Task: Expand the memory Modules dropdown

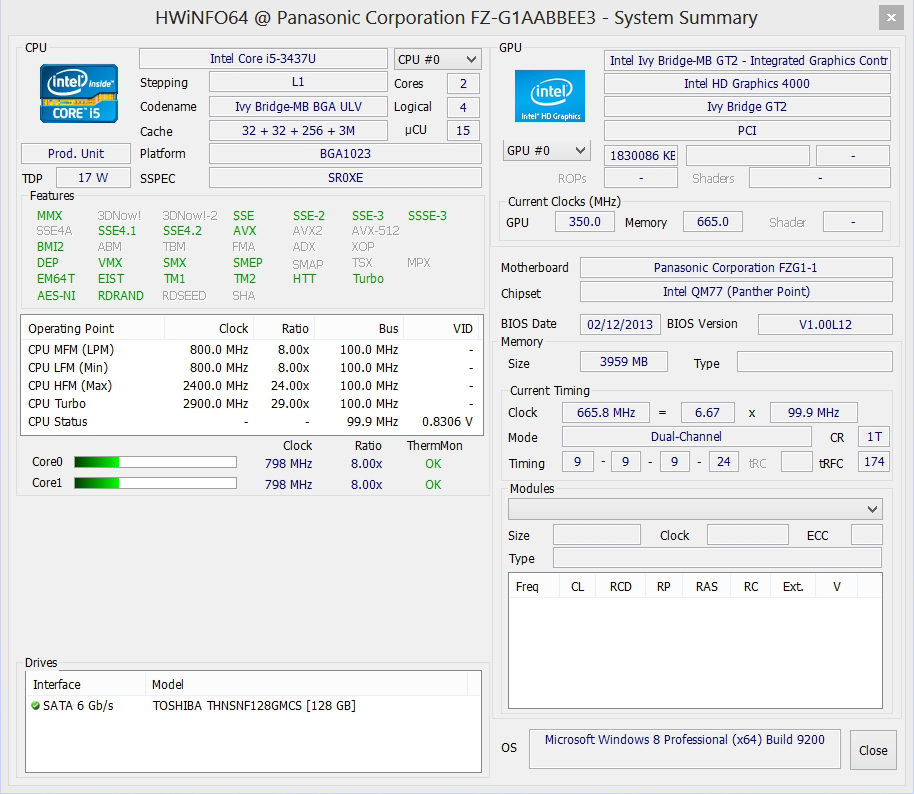Action: (x=694, y=509)
